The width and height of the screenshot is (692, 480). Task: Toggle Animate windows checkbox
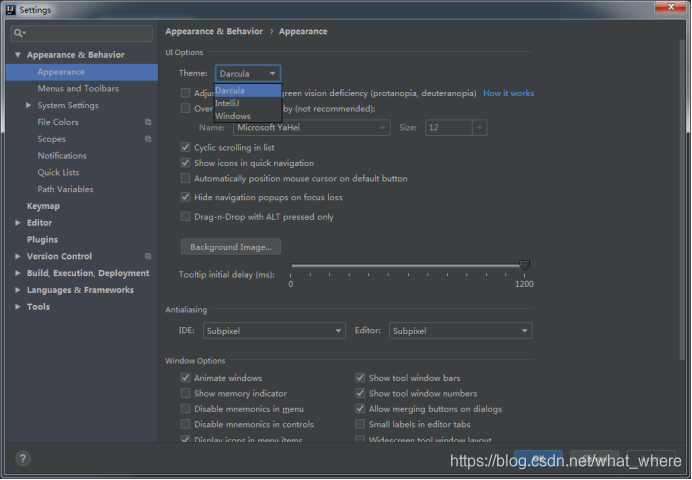click(185, 378)
